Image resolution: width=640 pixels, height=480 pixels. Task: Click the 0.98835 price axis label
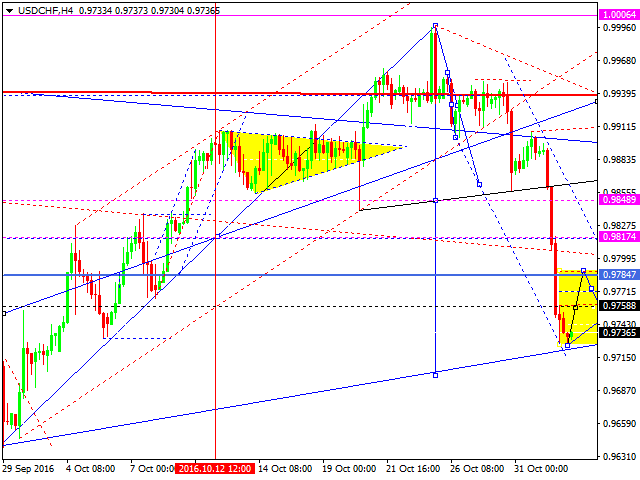(620, 160)
